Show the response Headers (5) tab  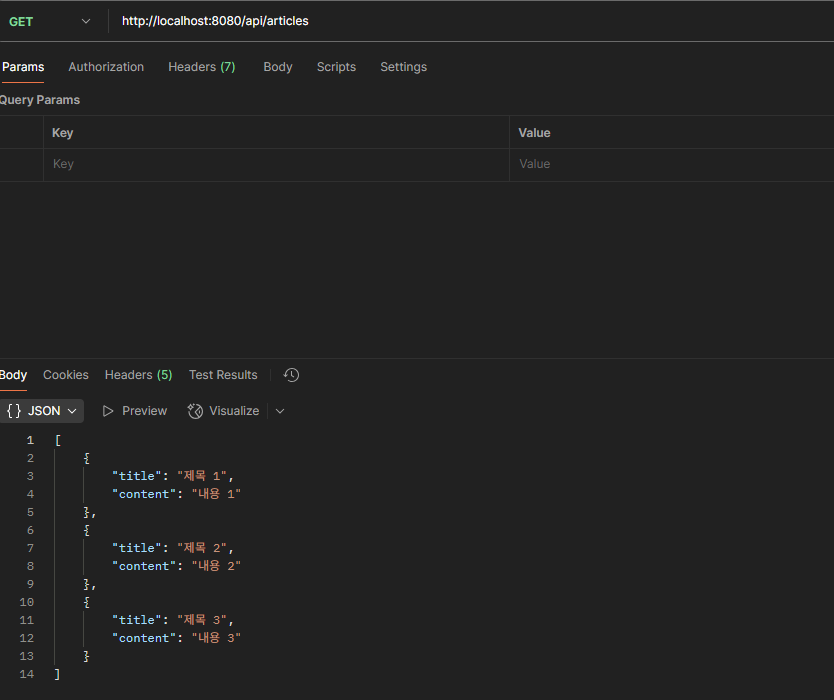point(138,375)
